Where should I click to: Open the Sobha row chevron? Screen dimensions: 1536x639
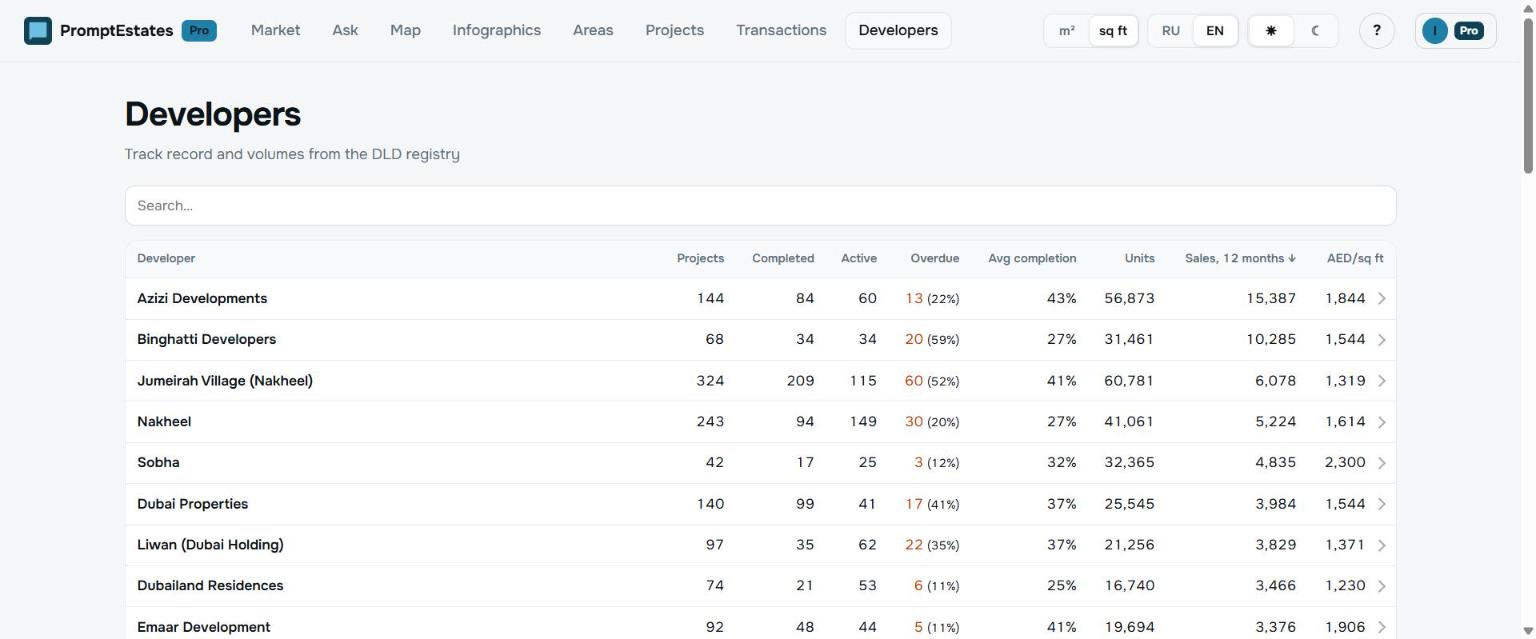pyautogui.click(x=1382, y=463)
